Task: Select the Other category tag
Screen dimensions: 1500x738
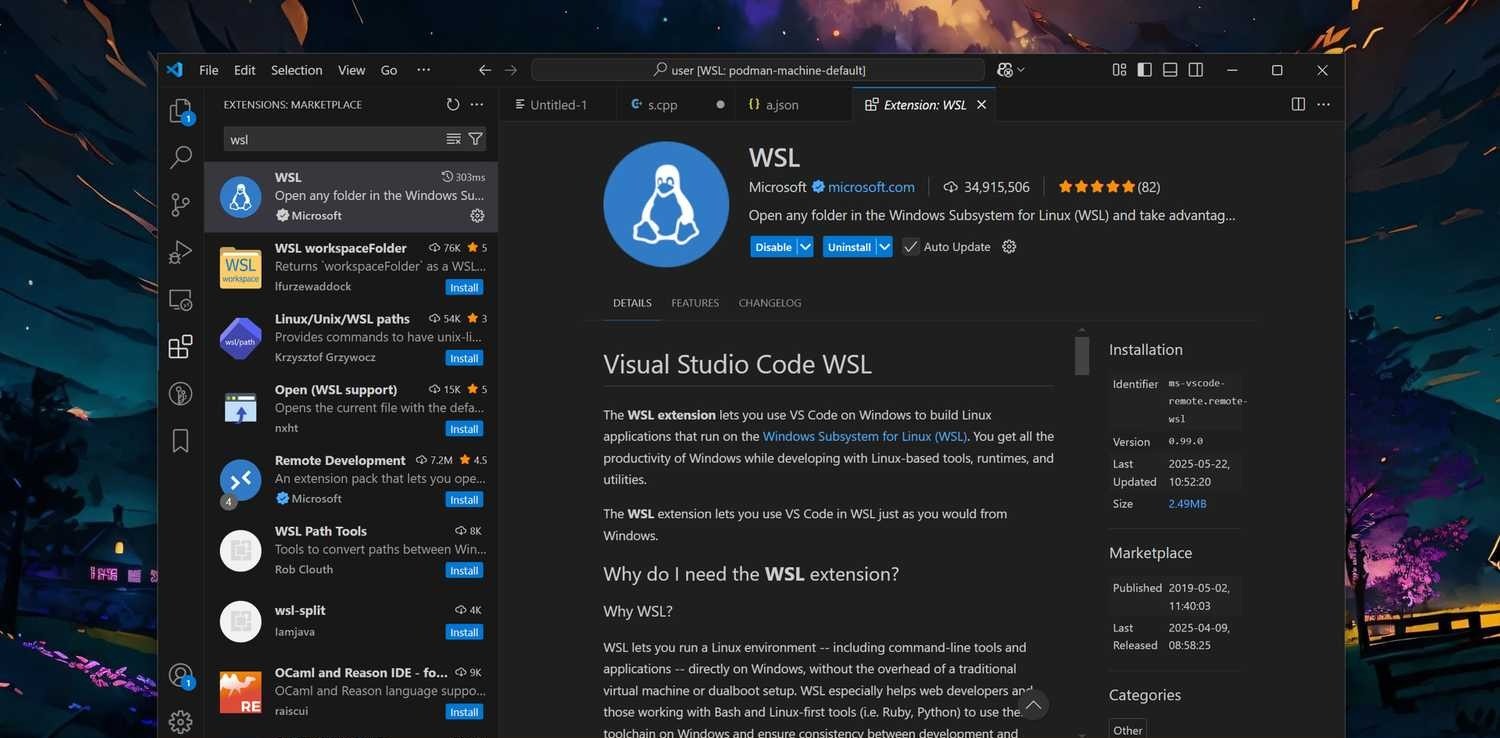Action: tap(1127, 730)
